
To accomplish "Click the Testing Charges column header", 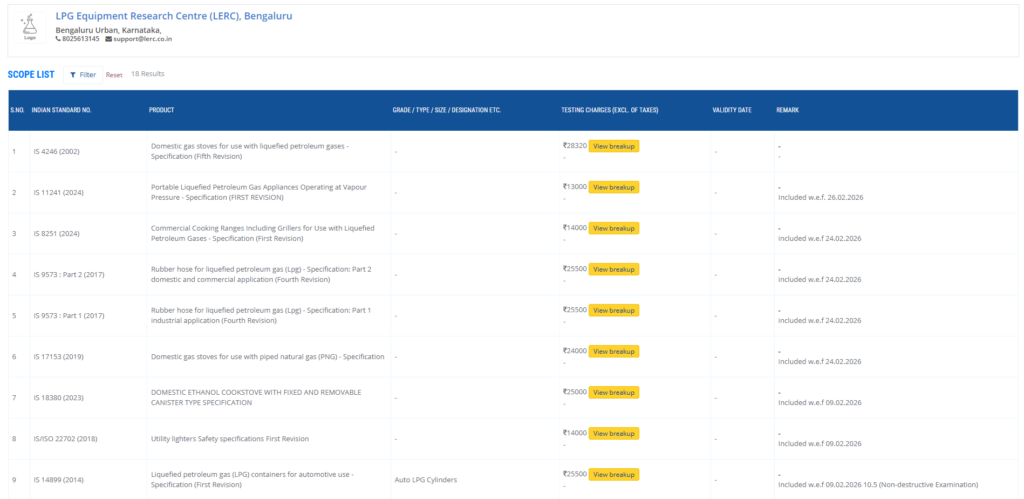I will coord(609,110).
